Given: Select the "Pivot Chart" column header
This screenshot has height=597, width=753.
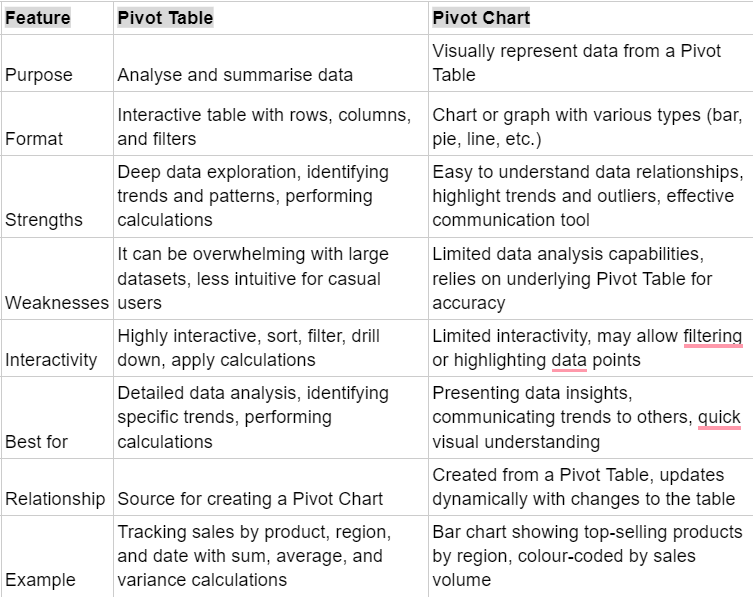Looking at the screenshot, I should click(481, 17).
